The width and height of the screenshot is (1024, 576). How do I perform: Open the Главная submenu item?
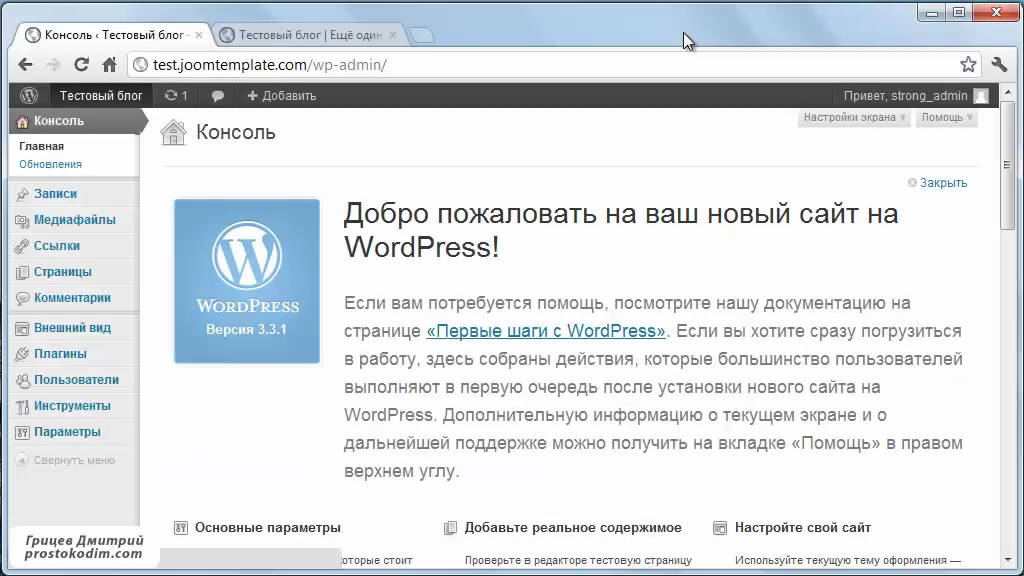(41, 146)
